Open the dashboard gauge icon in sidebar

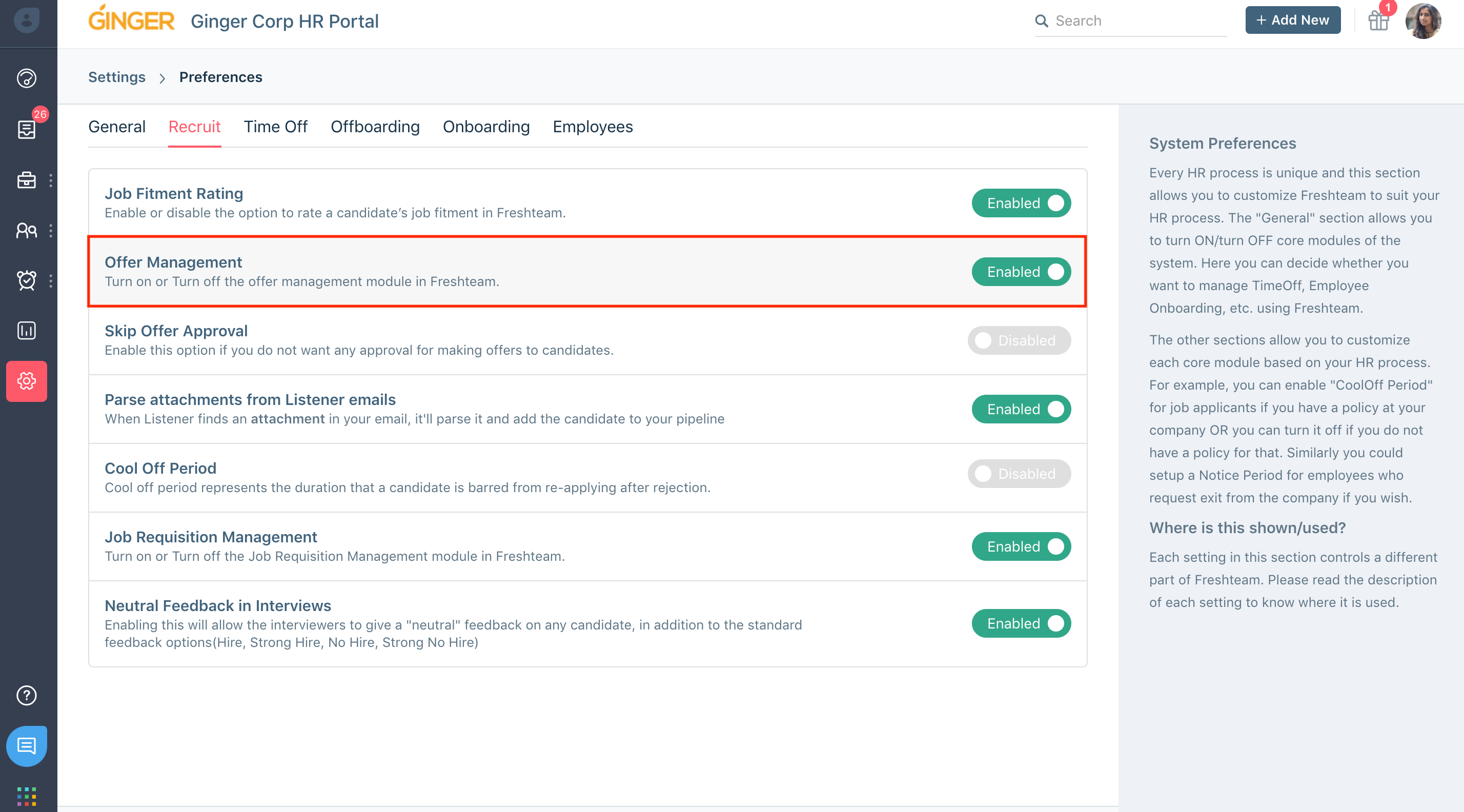[x=26, y=78]
